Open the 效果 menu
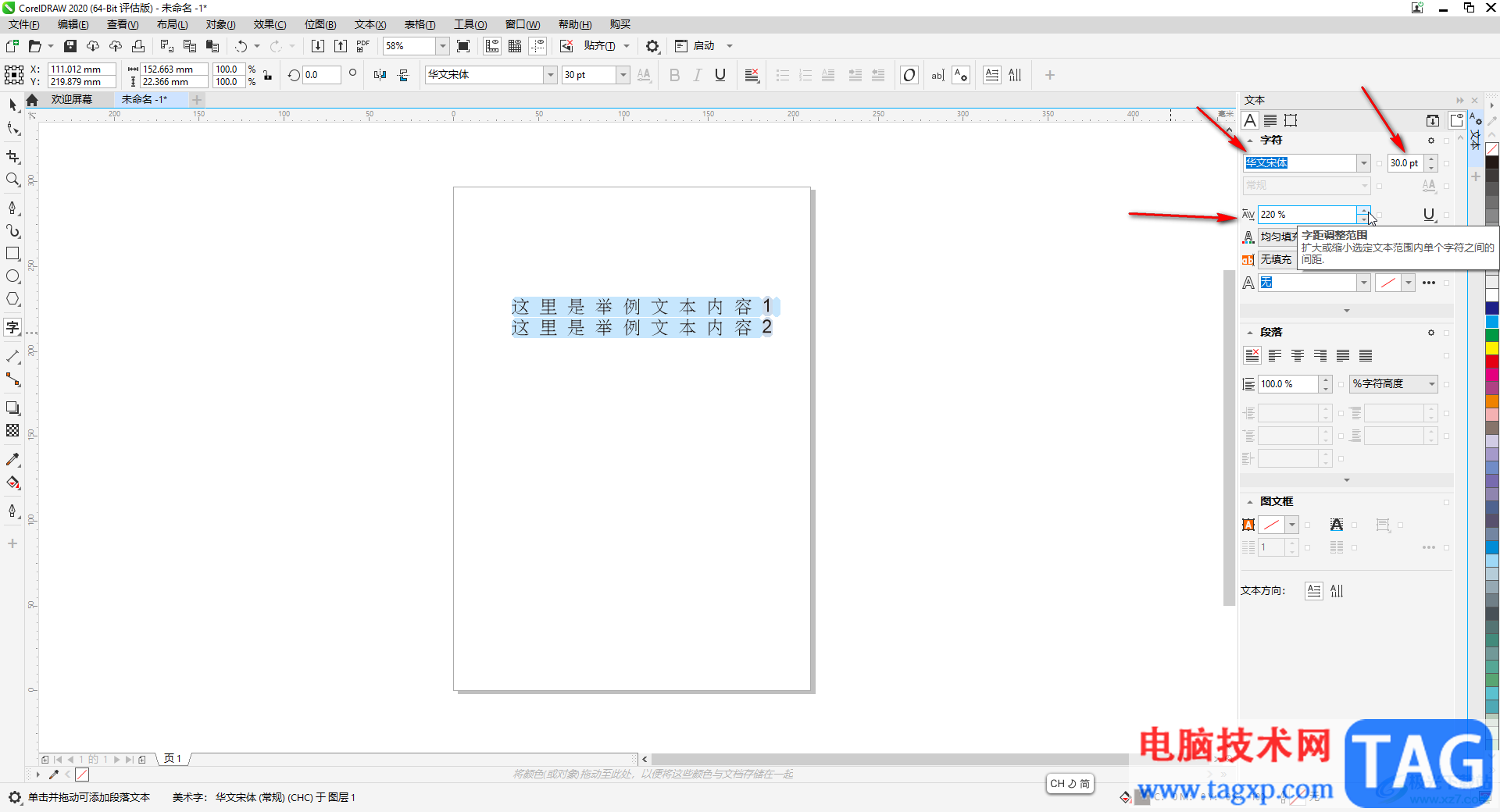The image size is (1500, 812). (270, 24)
